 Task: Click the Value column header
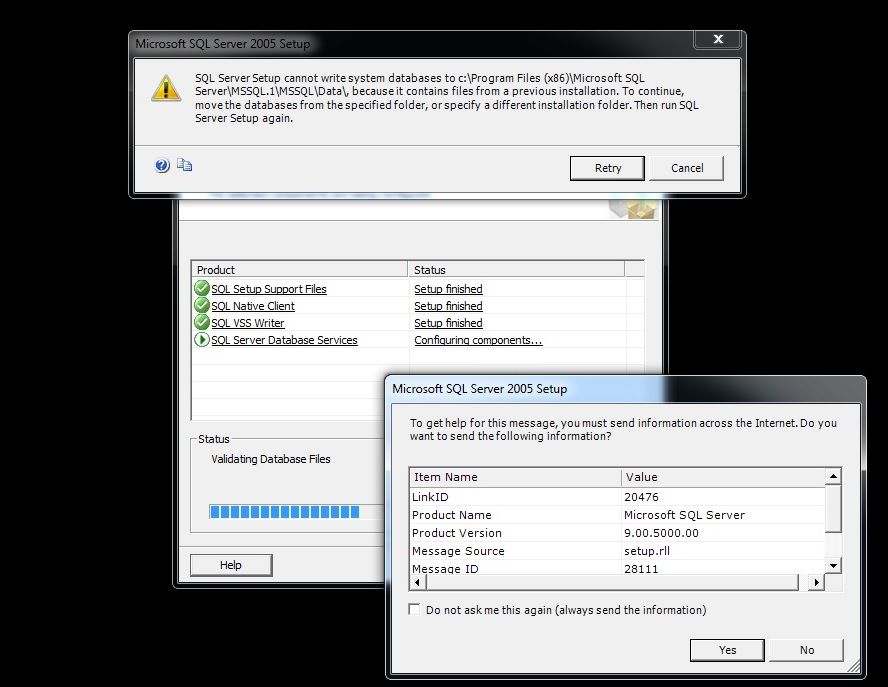pyautogui.click(x=723, y=477)
